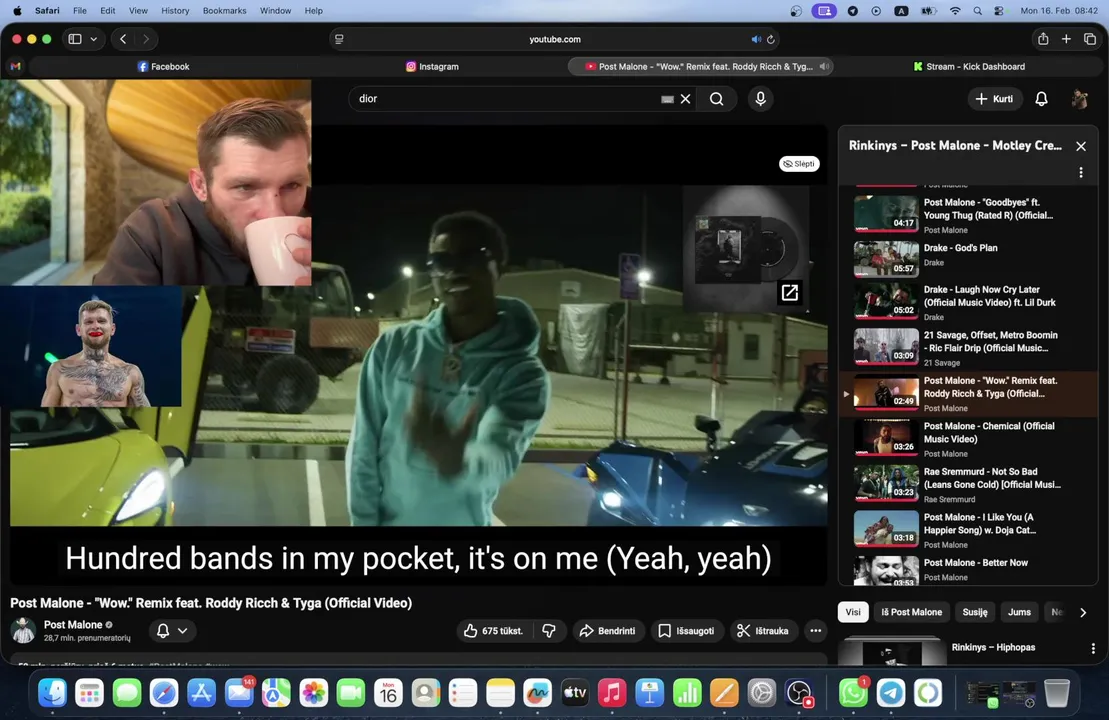This screenshot has height=720, width=1109.
Task: Select the Jums filter chip
Action: click(1019, 612)
